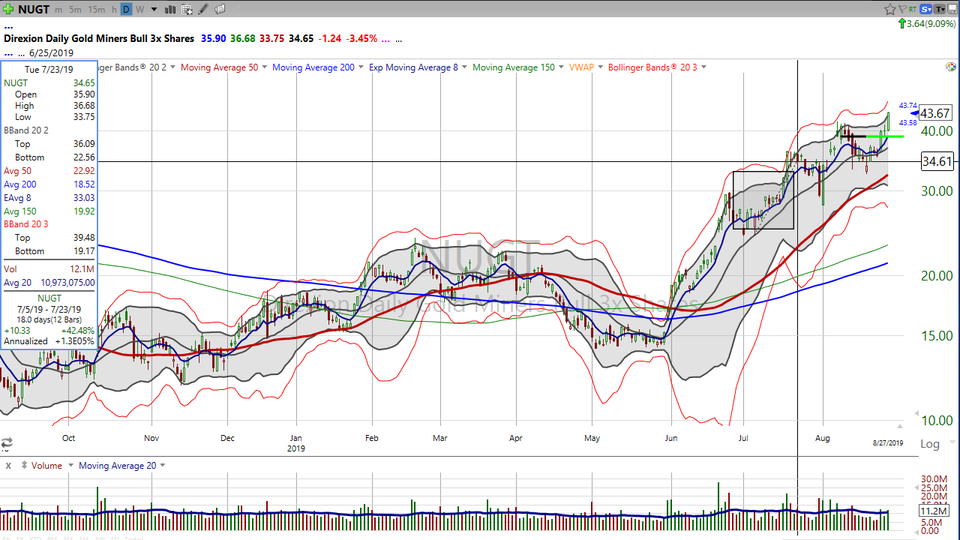Select the 5m timeframe button
960x540 pixels.
(x=75, y=9)
